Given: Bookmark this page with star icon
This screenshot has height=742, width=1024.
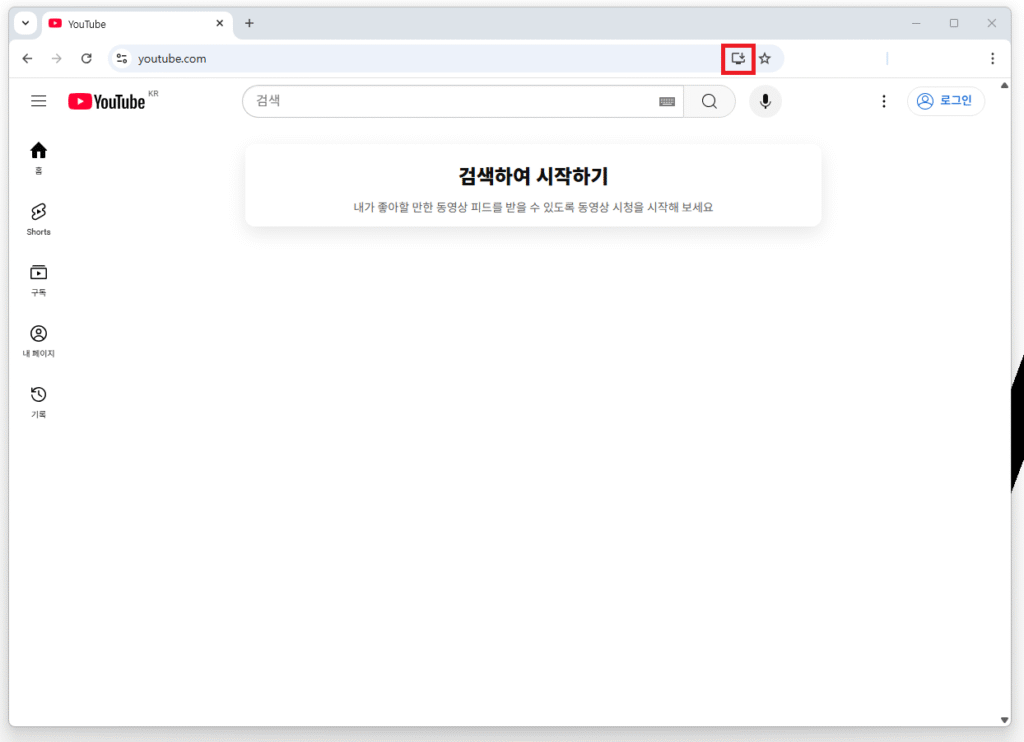Looking at the screenshot, I should pyautogui.click(x=765, y=59).
